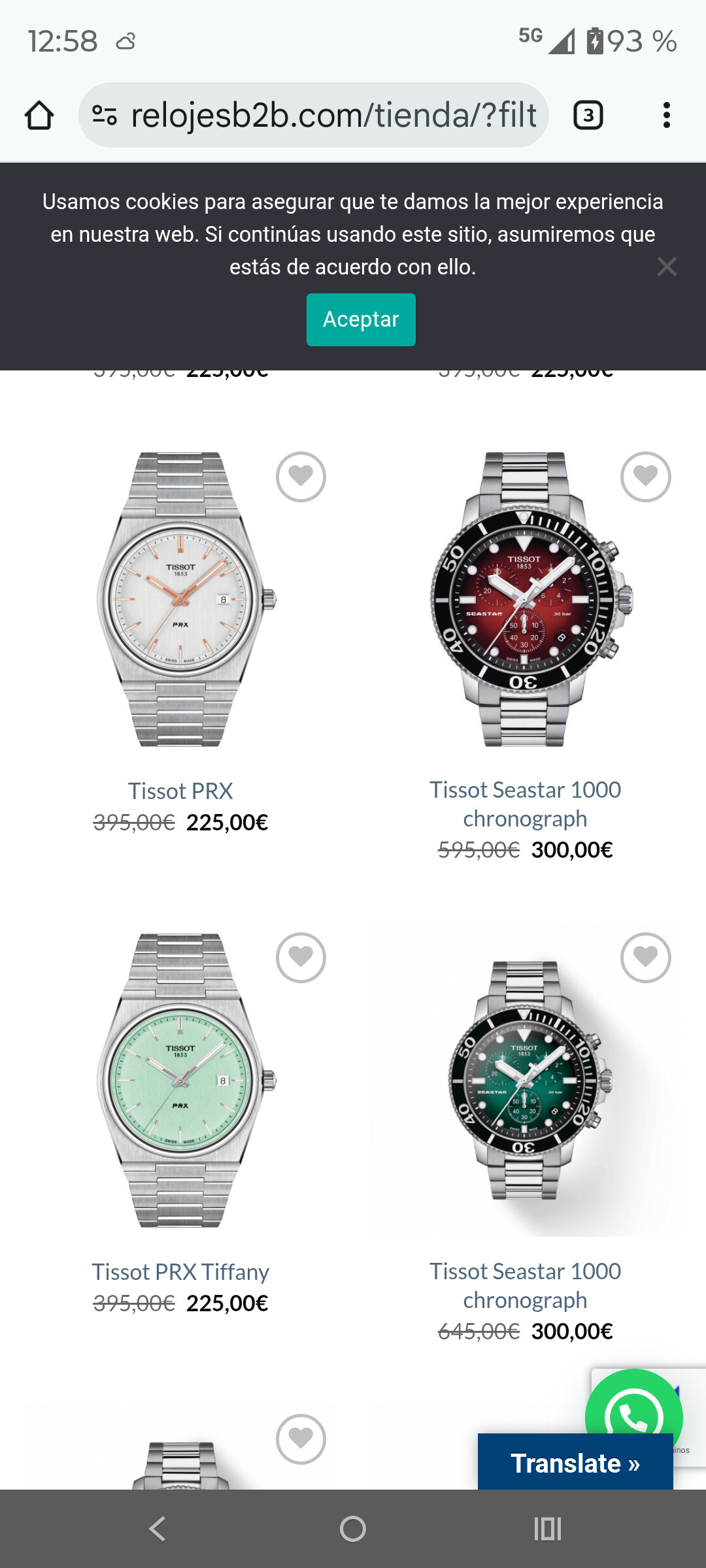
Task: Favorite the green Seastar 1000 chronograph
Action: pos(645,958)
